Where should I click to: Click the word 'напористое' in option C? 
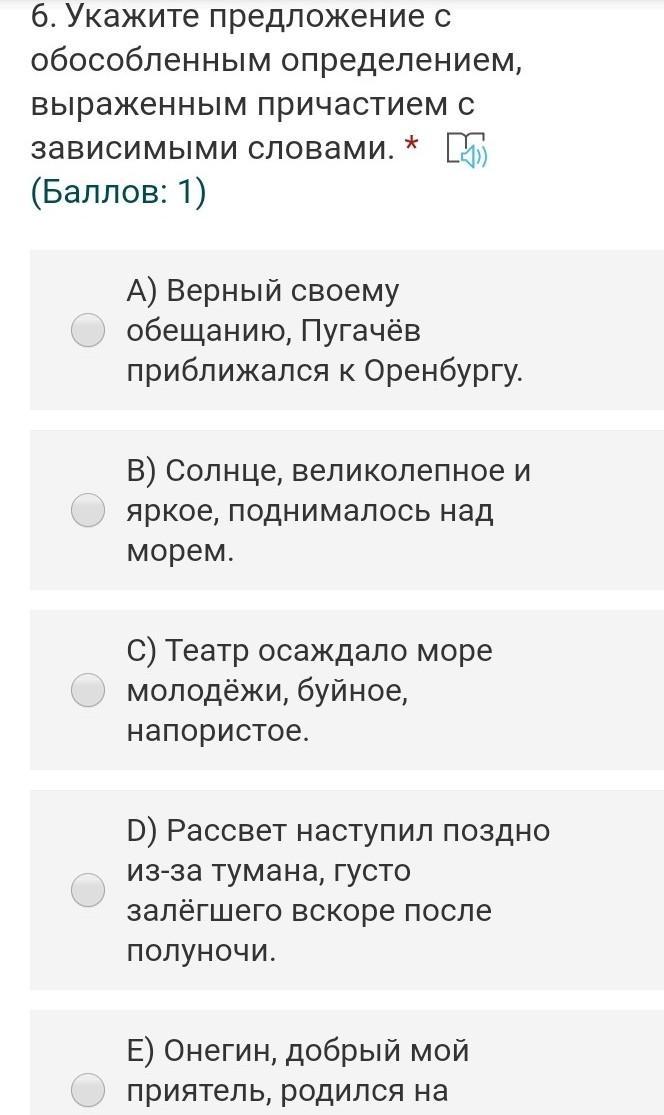coord(218,731)
